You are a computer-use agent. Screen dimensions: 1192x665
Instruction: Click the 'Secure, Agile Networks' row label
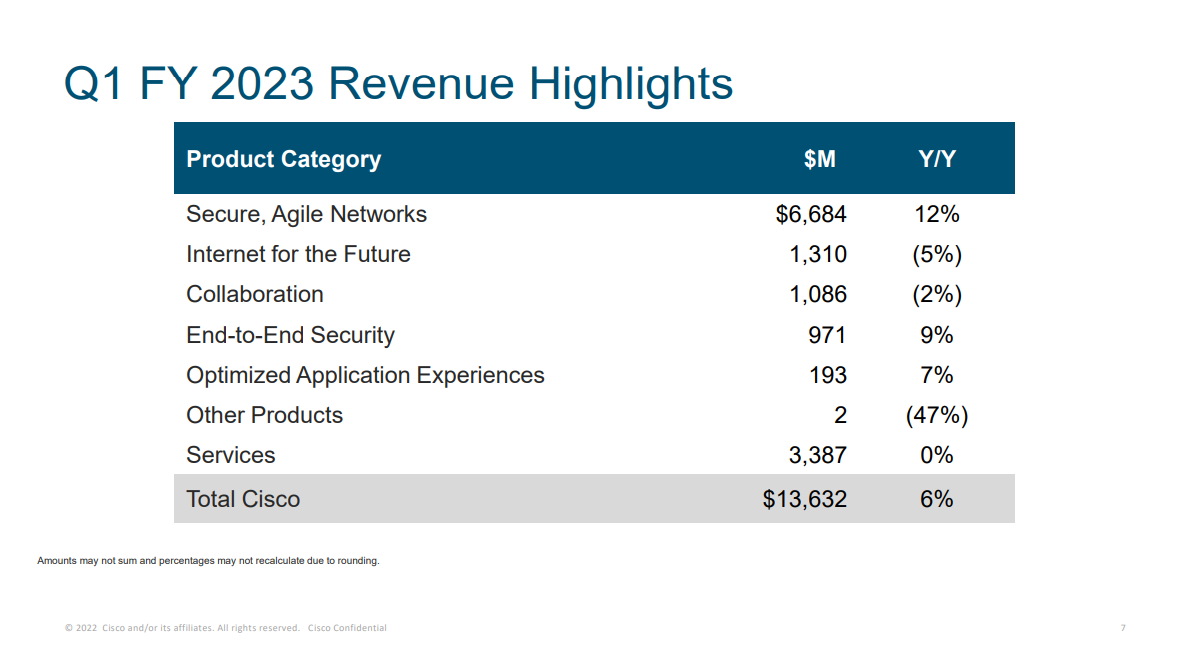[x=306, y=214]
